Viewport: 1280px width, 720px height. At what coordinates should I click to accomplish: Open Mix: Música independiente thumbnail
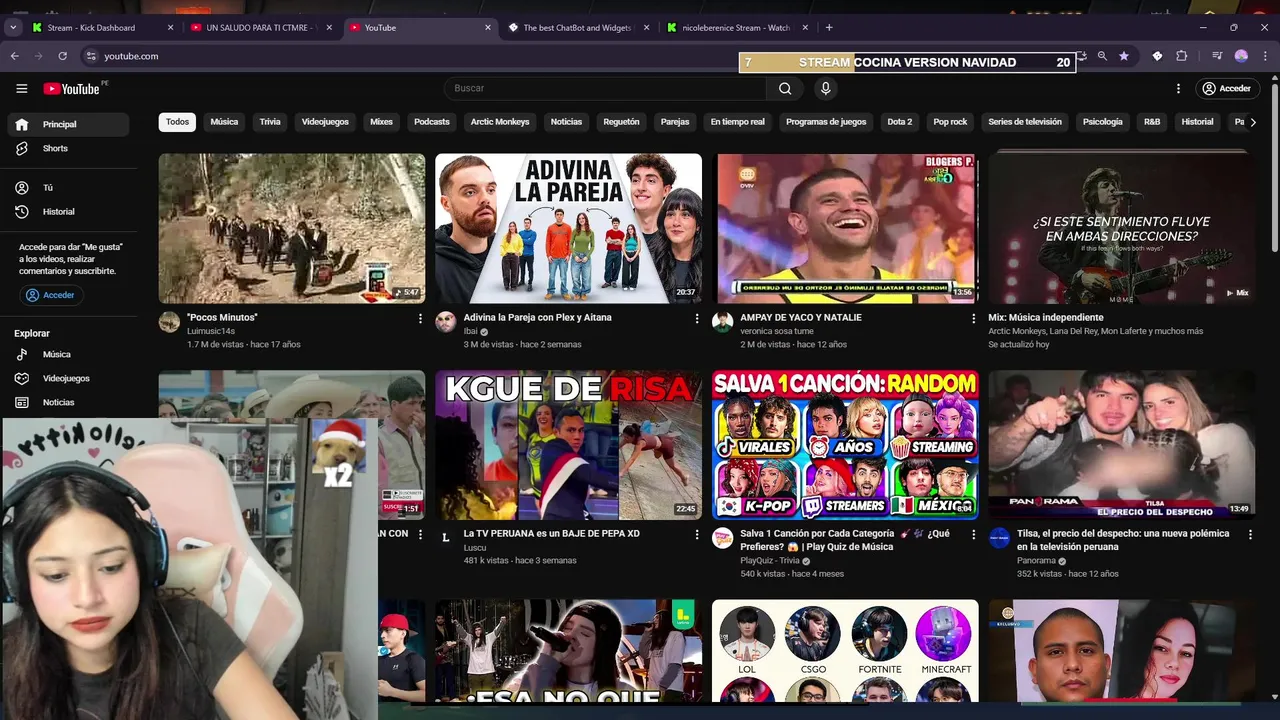[x=1122, y=228]
